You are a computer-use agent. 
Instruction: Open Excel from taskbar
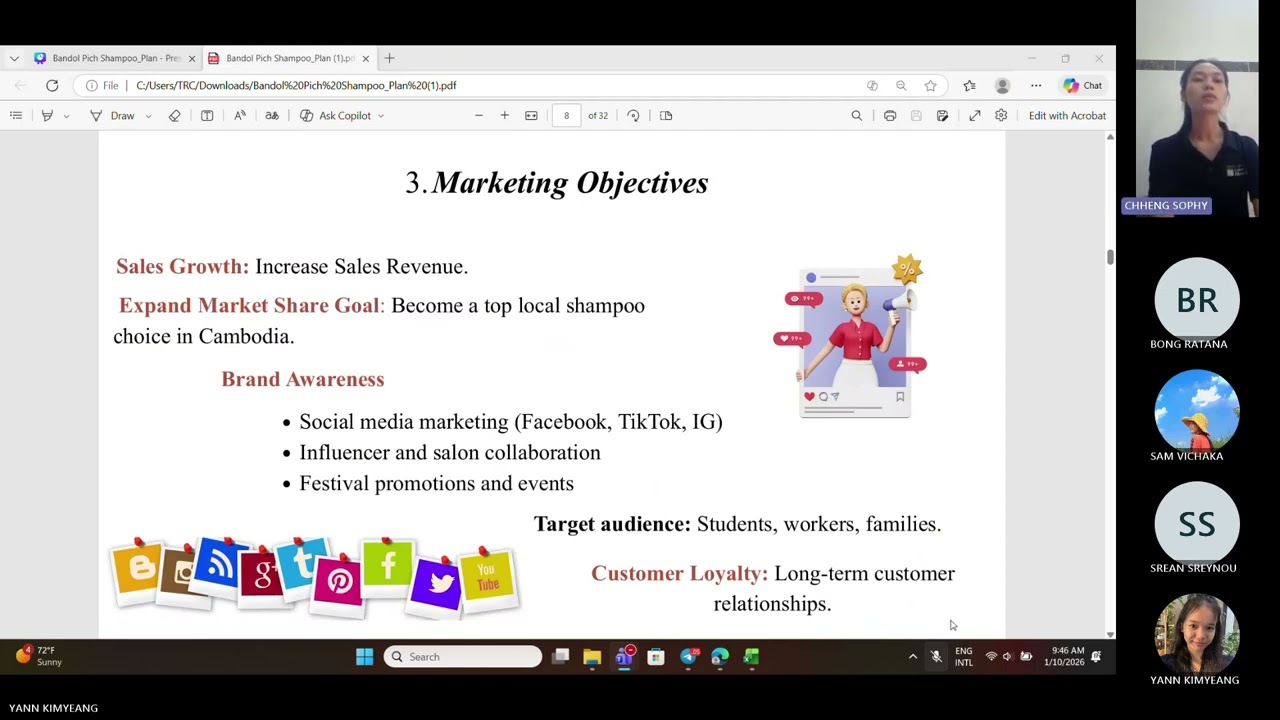(751, 657)
